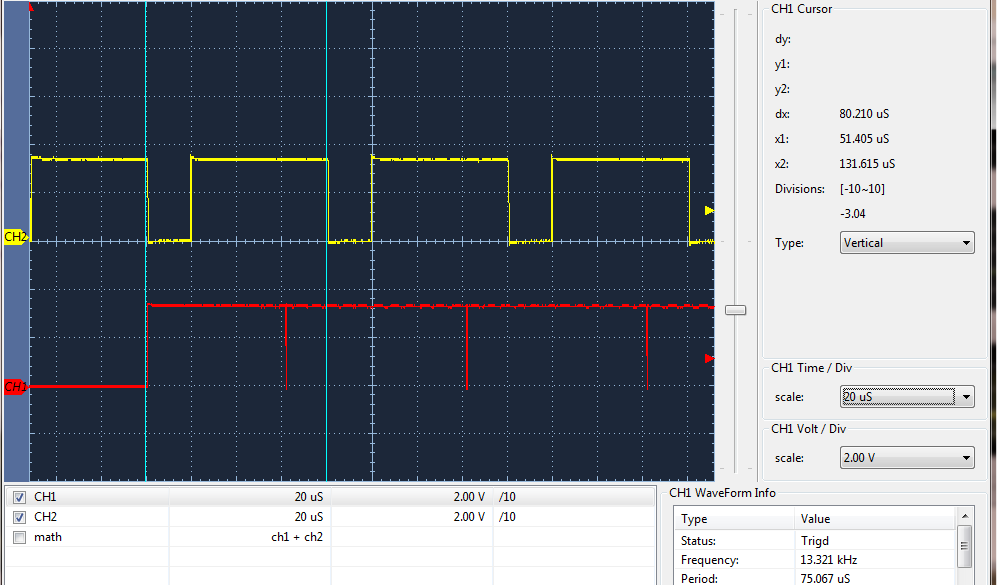Click the WaveForm Info scrollbar thumb

965,546
